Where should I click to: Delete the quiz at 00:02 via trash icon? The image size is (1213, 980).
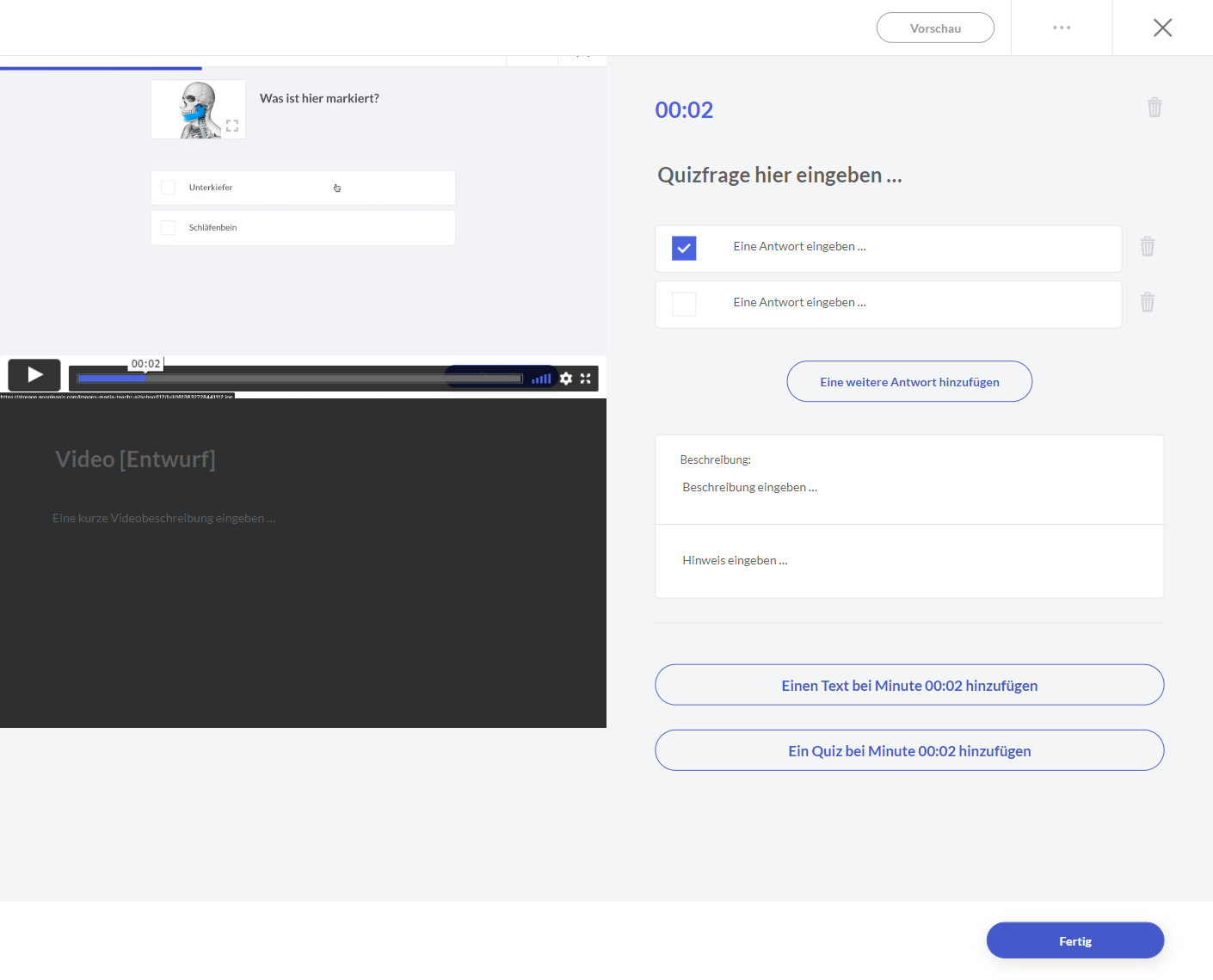(x=1155, y=108)
